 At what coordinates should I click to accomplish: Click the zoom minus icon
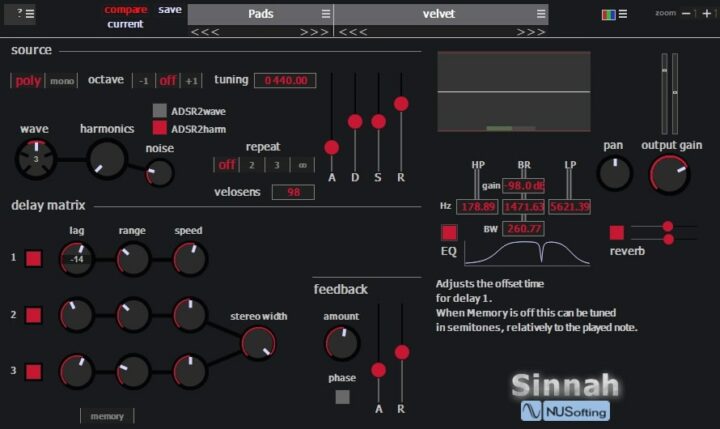686,14
